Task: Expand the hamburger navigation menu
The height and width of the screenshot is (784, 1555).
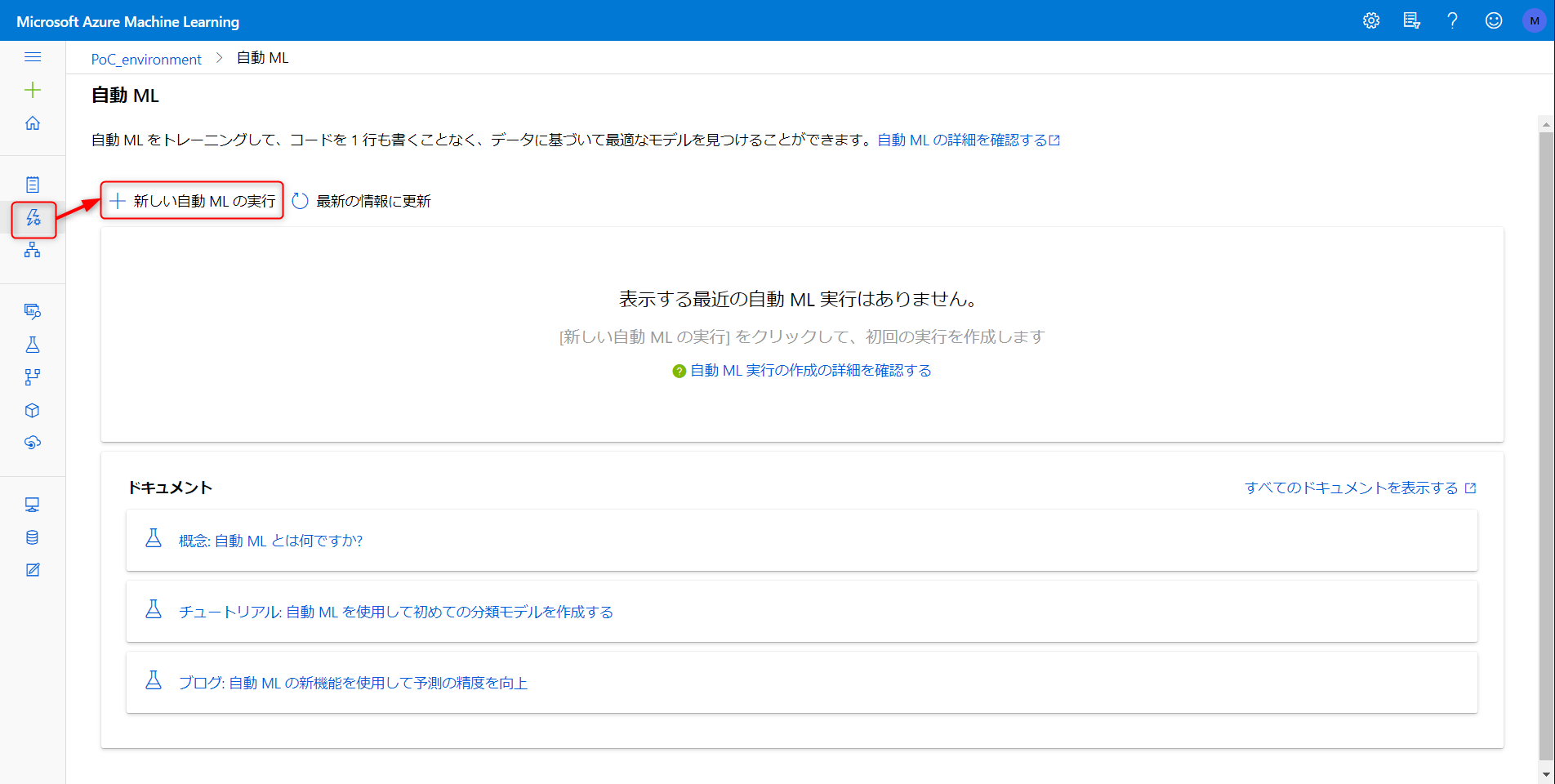Action: click(33, 57)
